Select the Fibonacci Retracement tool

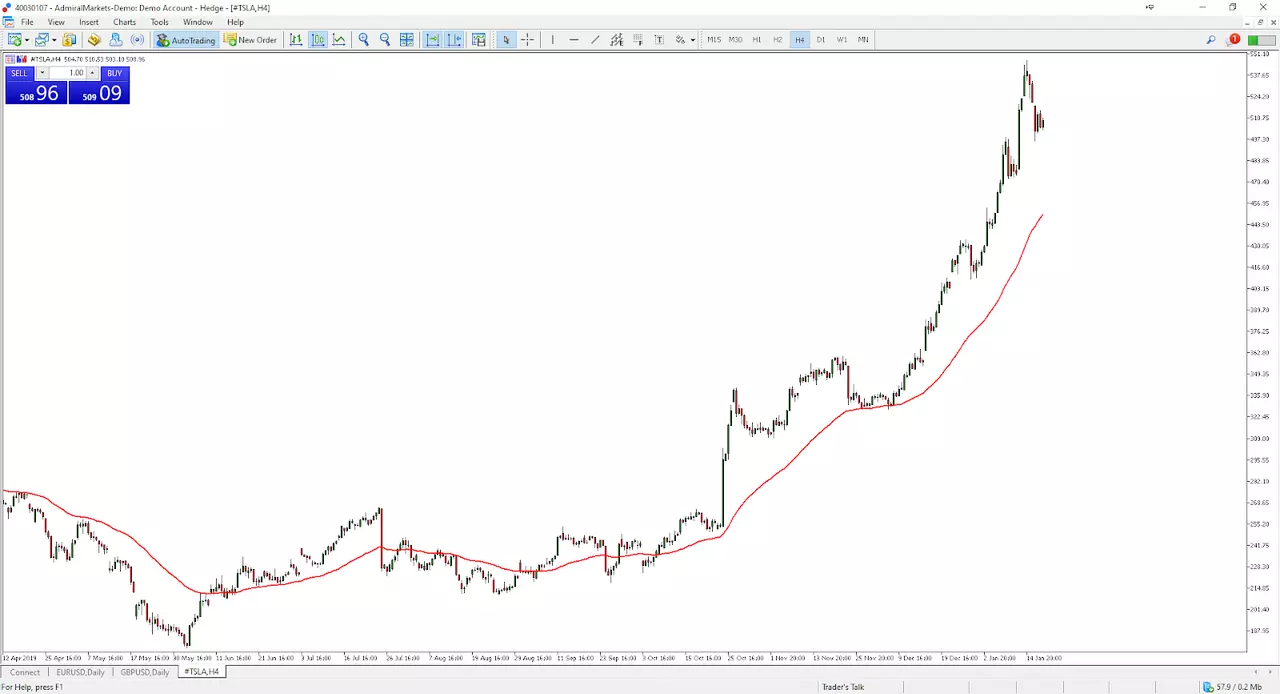[638, 40]
